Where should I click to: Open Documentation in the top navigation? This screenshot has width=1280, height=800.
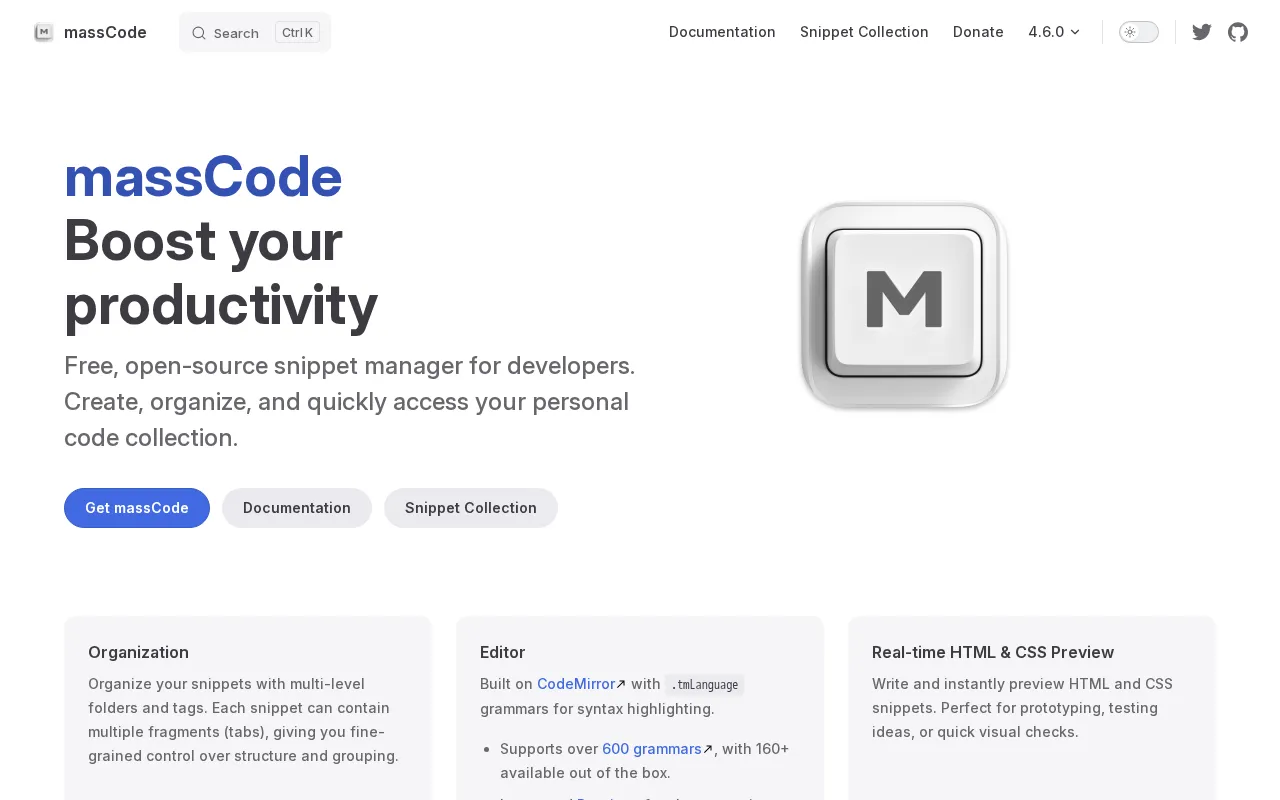(x=722, y=32)
